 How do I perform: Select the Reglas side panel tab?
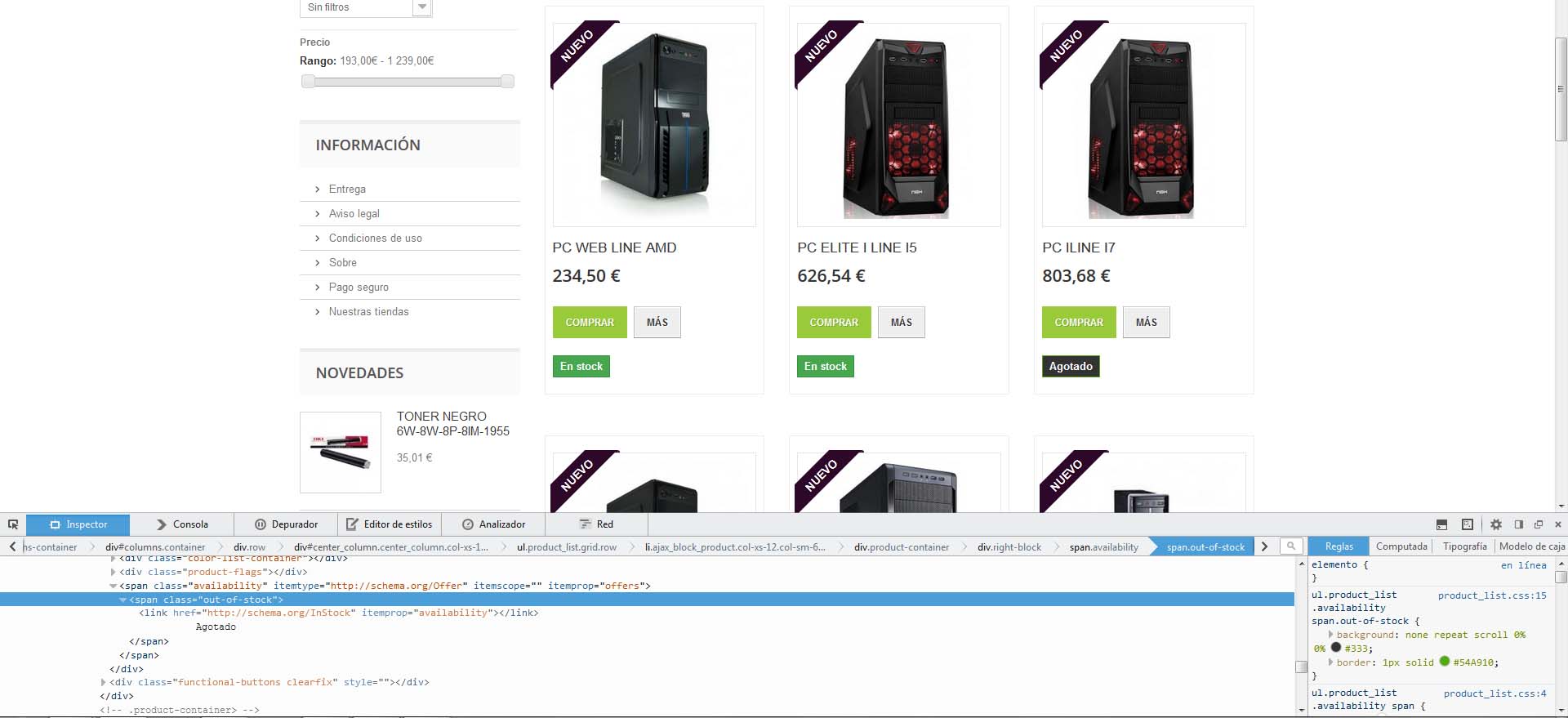click(1339, 546)
